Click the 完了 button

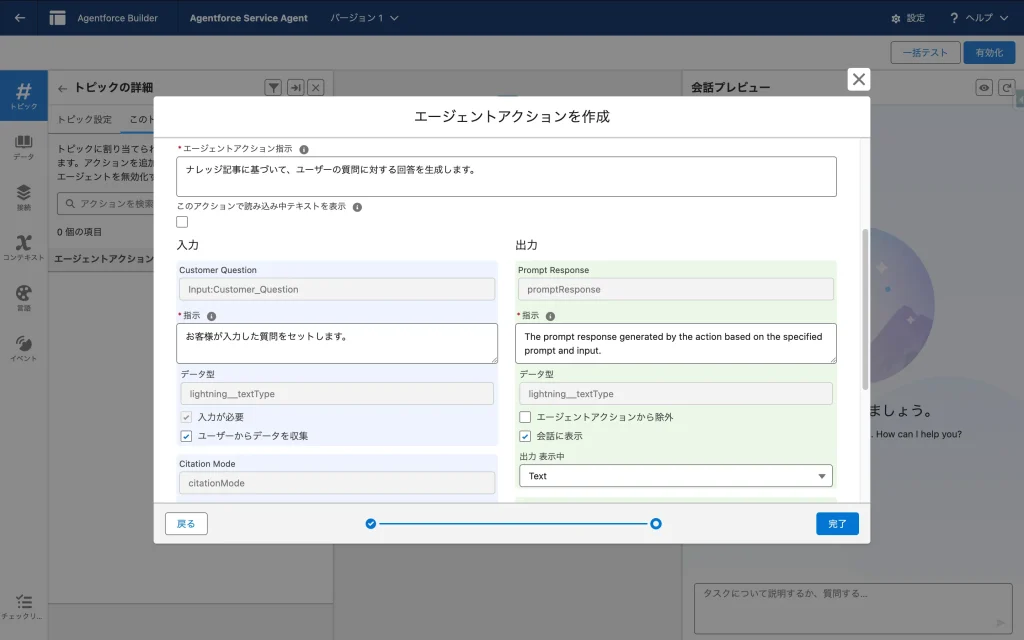pyautogui.click(x=837, y=524)
